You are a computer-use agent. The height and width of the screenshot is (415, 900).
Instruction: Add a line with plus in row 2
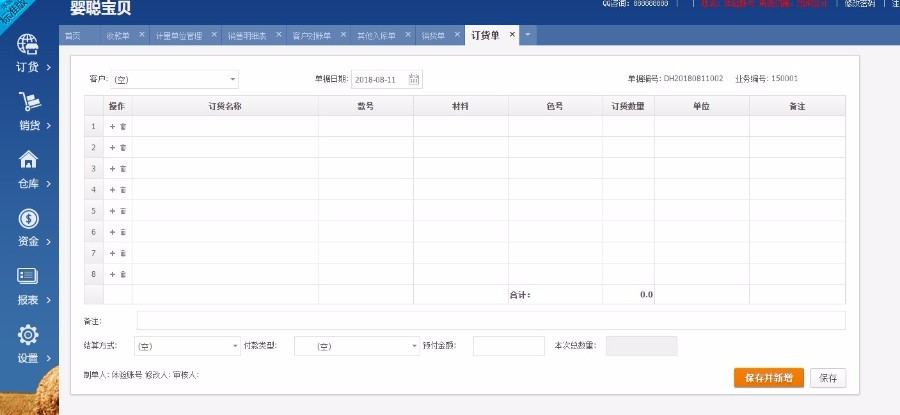(112, 148)
